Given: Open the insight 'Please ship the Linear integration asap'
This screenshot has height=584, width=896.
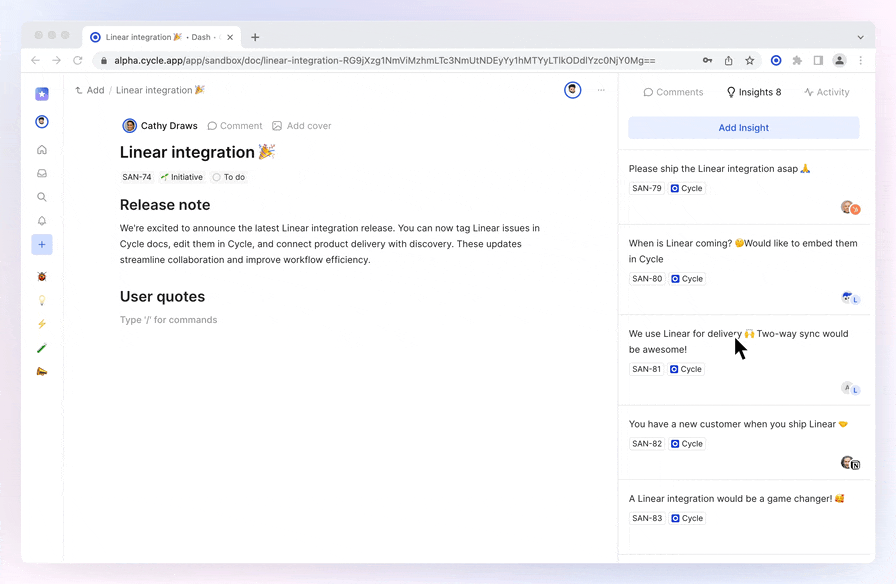Looking at the screenshot, I should point(719,169).
